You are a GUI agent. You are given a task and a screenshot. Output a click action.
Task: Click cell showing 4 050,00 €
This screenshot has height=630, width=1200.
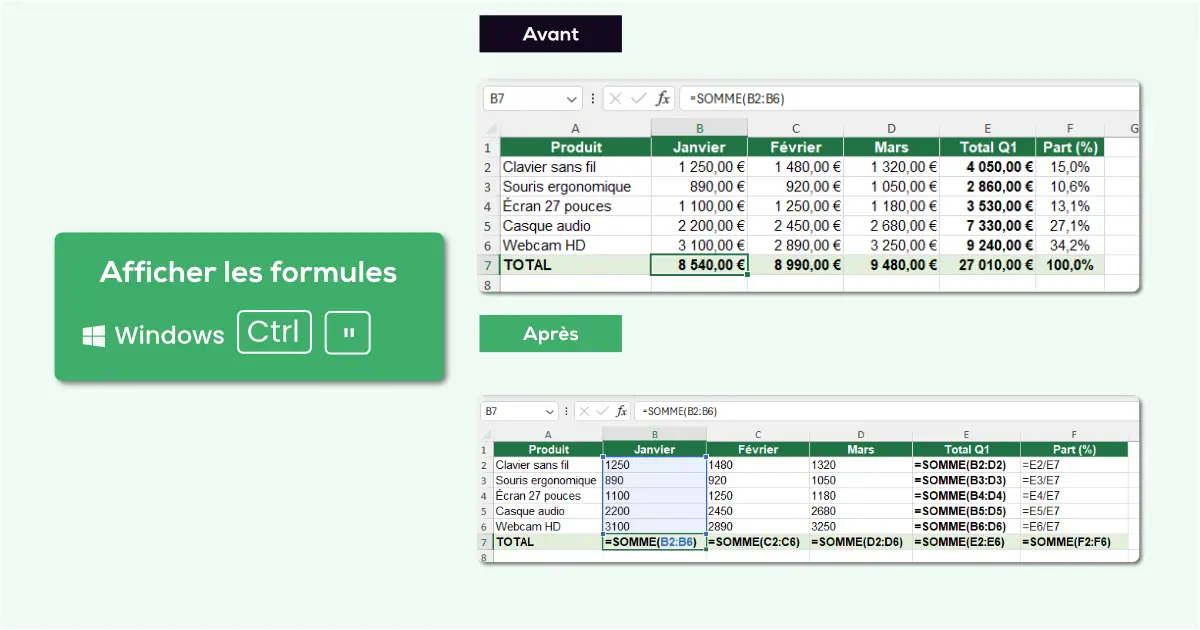click(x=987, y=167)
